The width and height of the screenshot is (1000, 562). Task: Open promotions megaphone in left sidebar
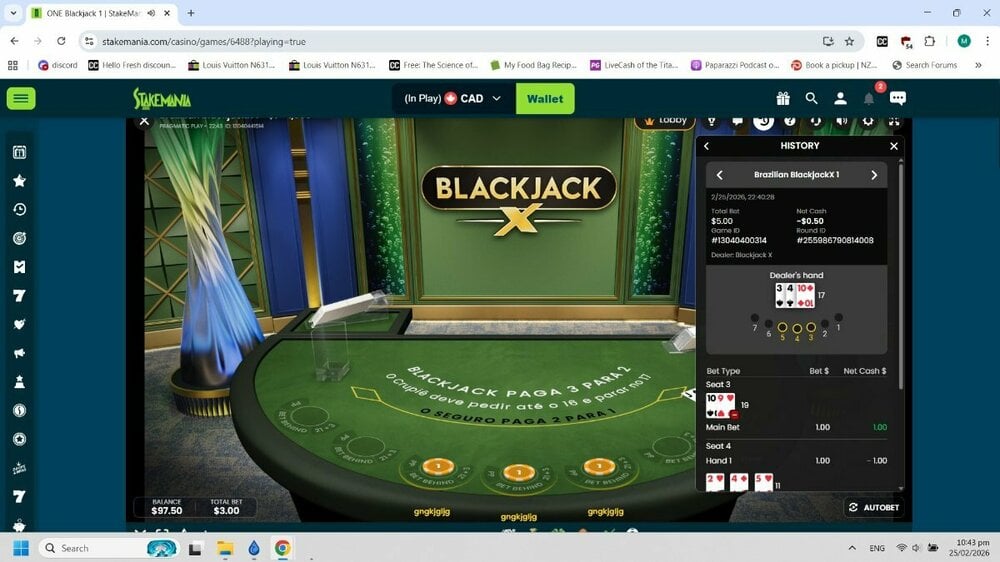19,353
